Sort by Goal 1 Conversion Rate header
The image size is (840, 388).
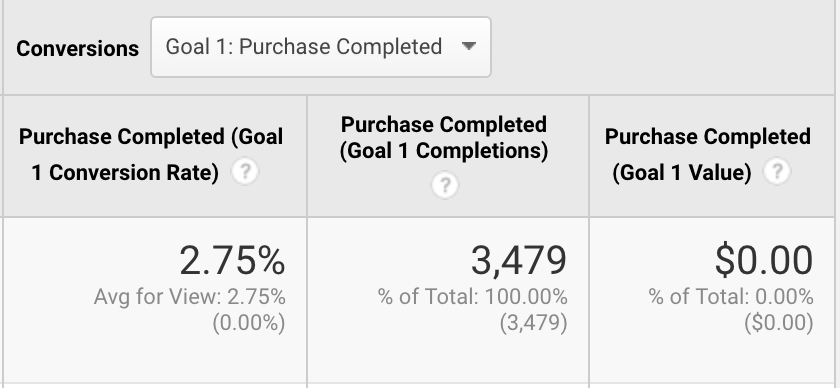(x=151, y=155)
